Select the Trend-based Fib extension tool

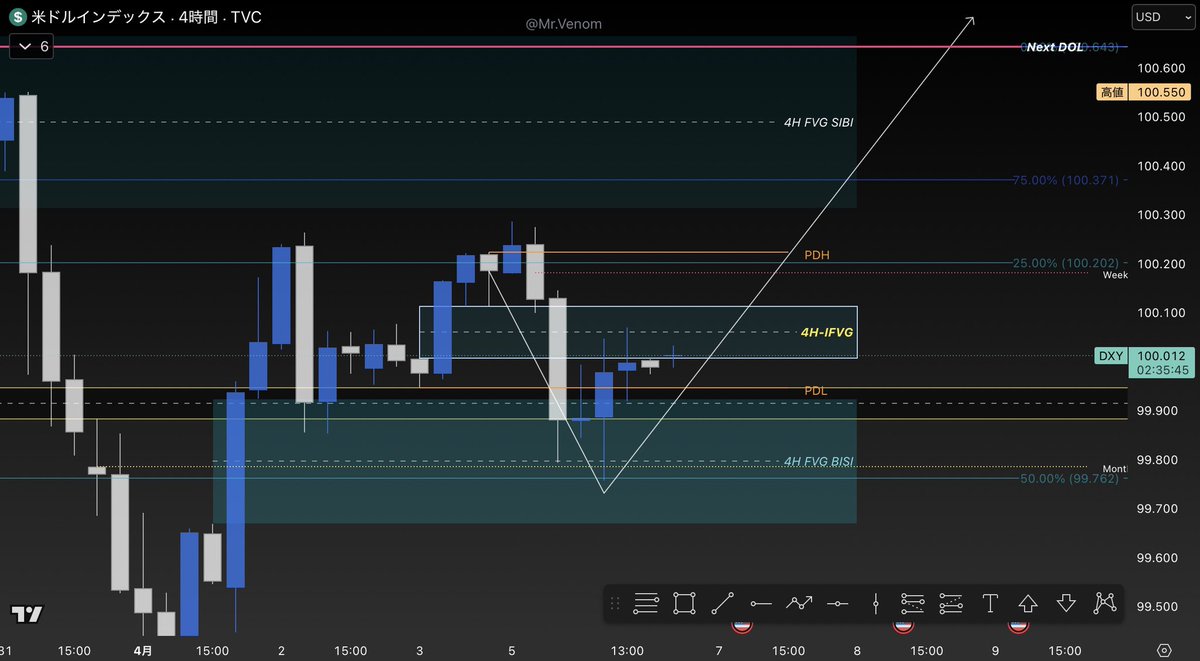[912, 603]
